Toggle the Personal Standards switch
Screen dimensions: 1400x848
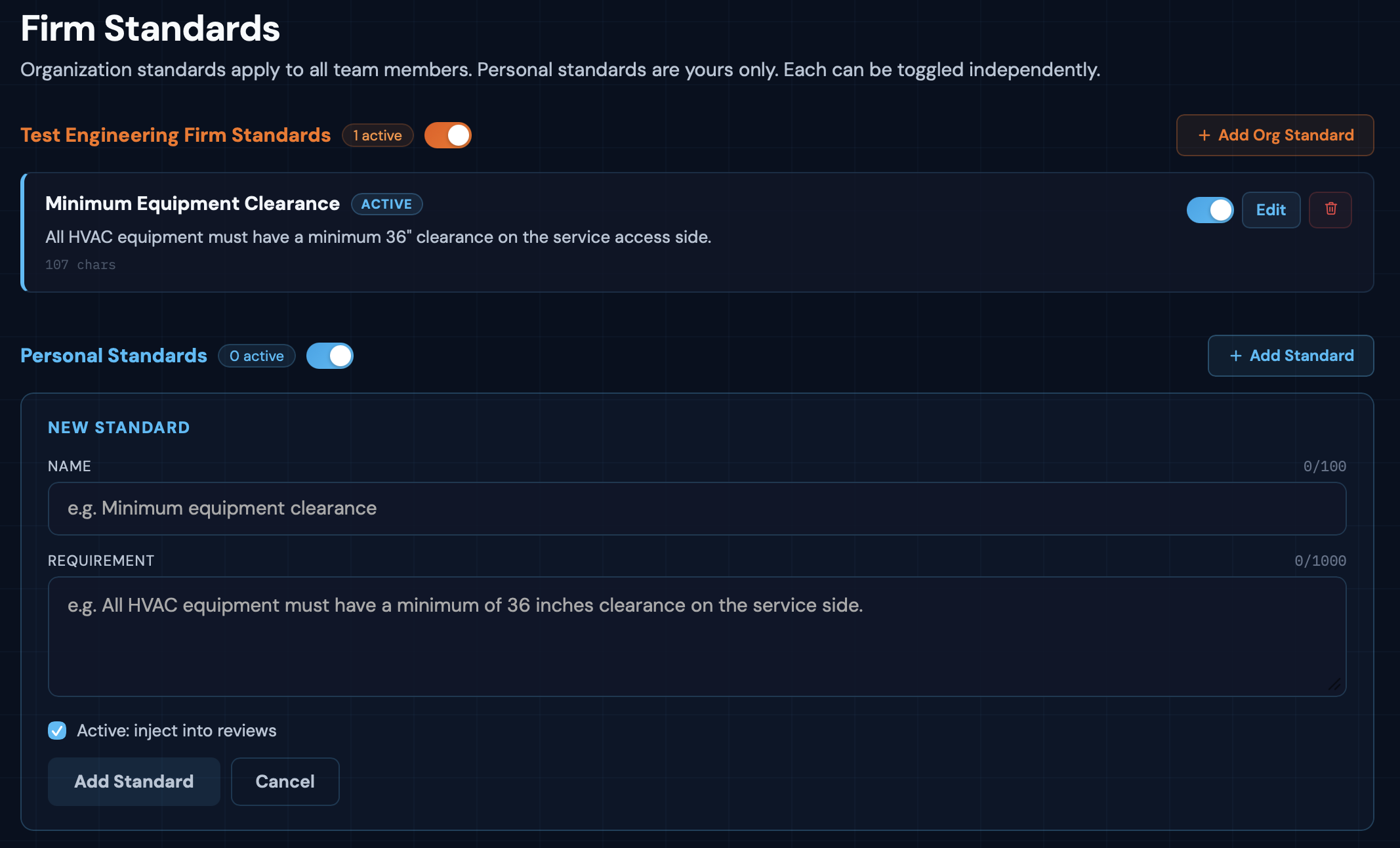pos(330,356)
